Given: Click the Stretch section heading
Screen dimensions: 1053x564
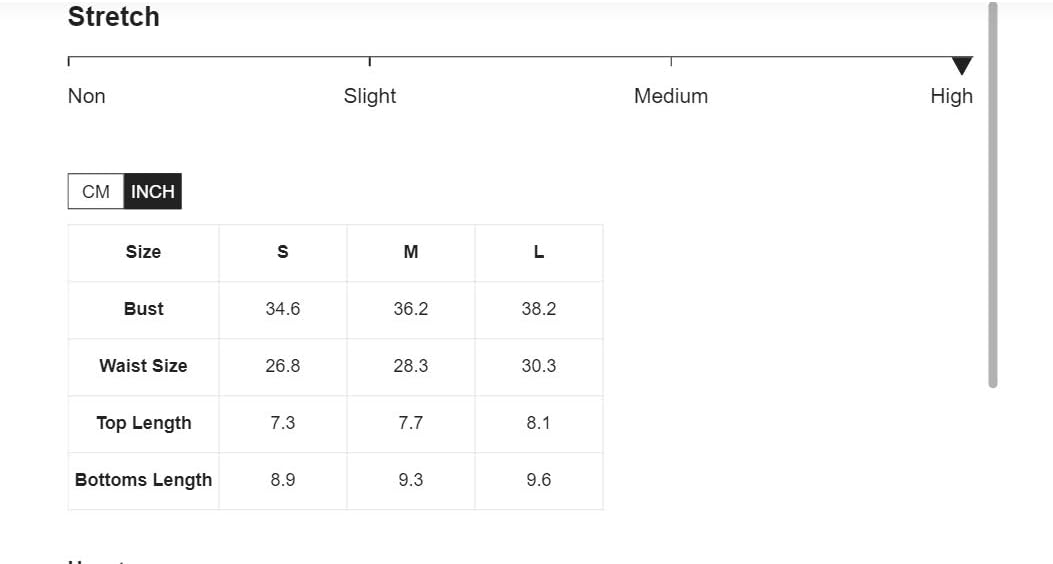Looking at the screenshot, I should (x=113, y=17).
